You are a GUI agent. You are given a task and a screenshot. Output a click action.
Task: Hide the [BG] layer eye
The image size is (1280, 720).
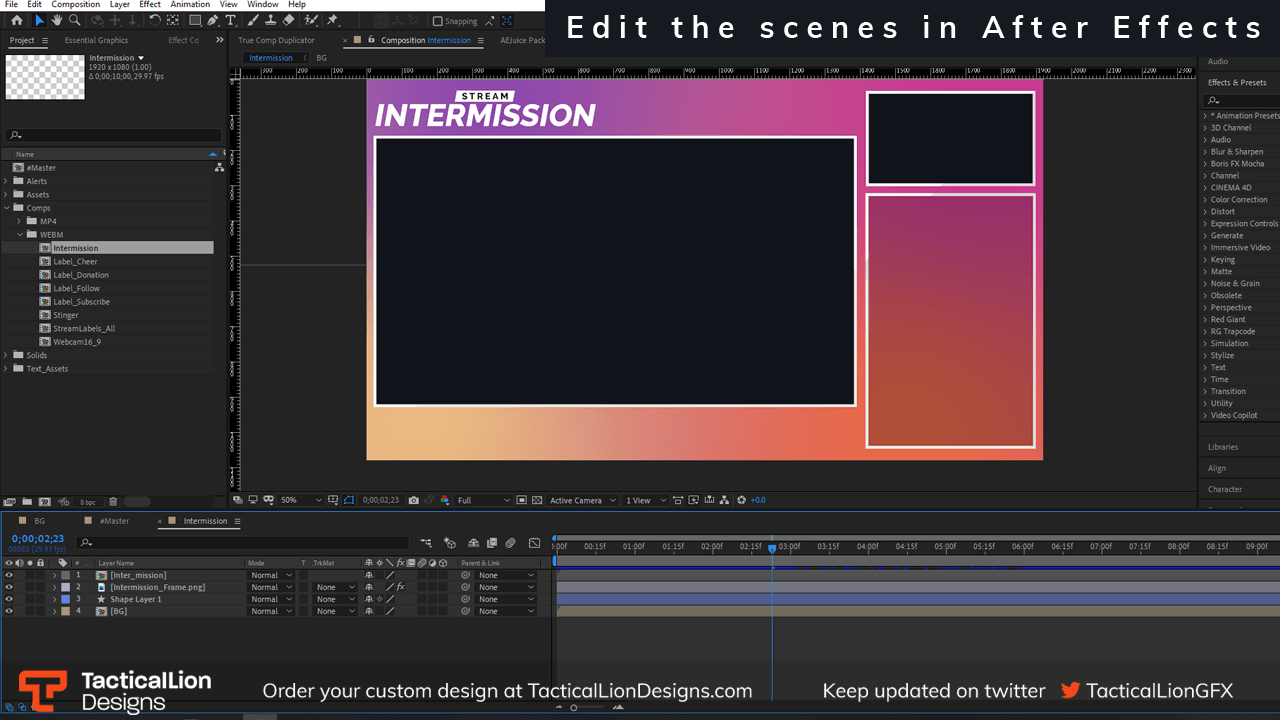tap(9, 611)
